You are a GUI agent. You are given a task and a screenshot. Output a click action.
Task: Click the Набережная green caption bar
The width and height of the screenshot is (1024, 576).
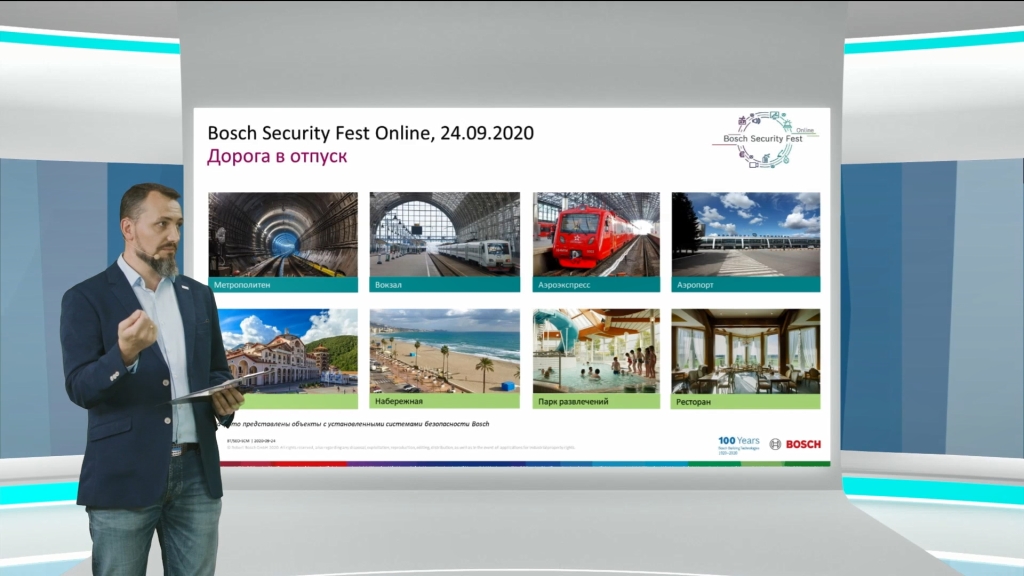[x=444, y=401]
